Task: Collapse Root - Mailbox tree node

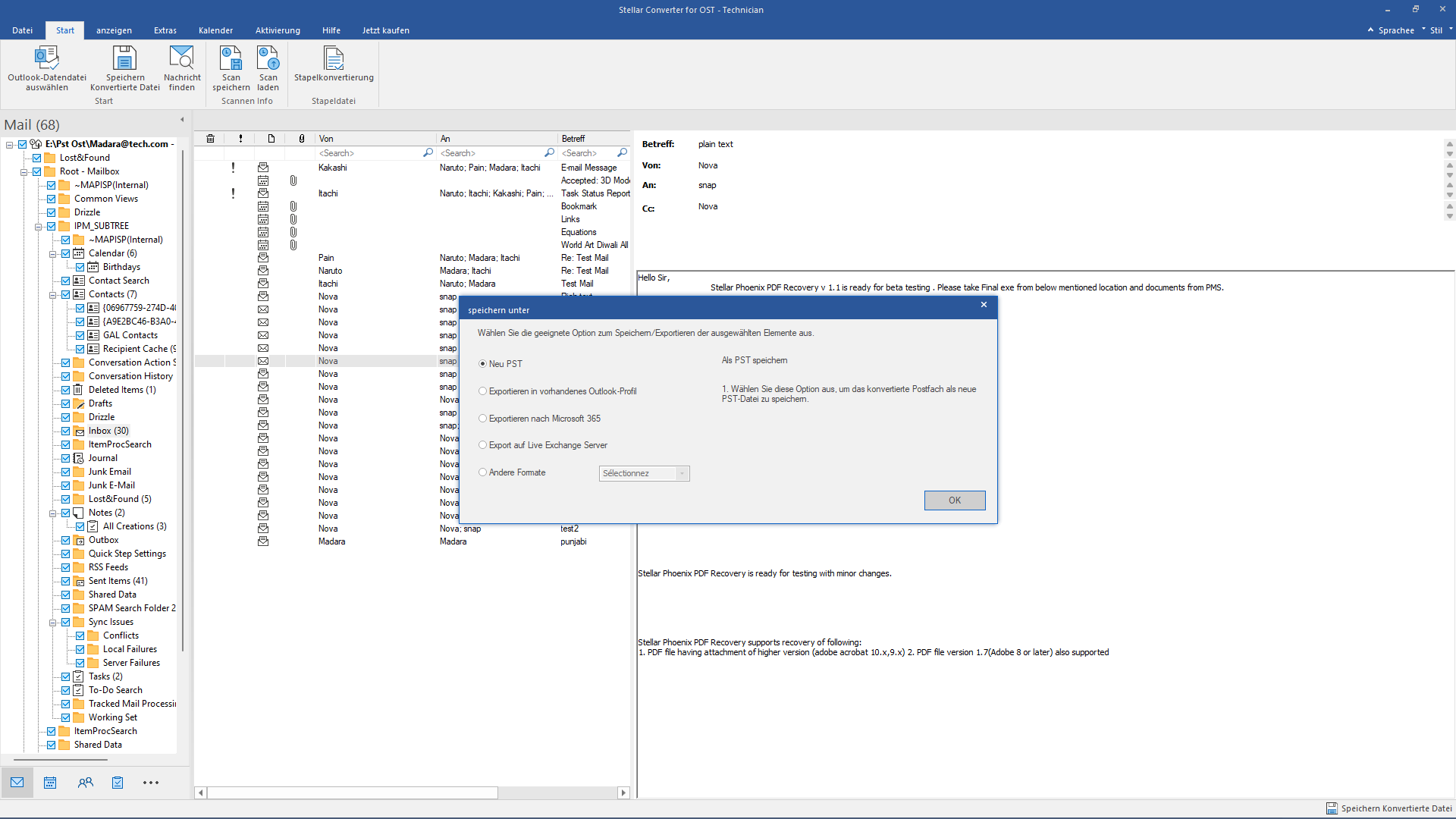Action: coord(24,171)
